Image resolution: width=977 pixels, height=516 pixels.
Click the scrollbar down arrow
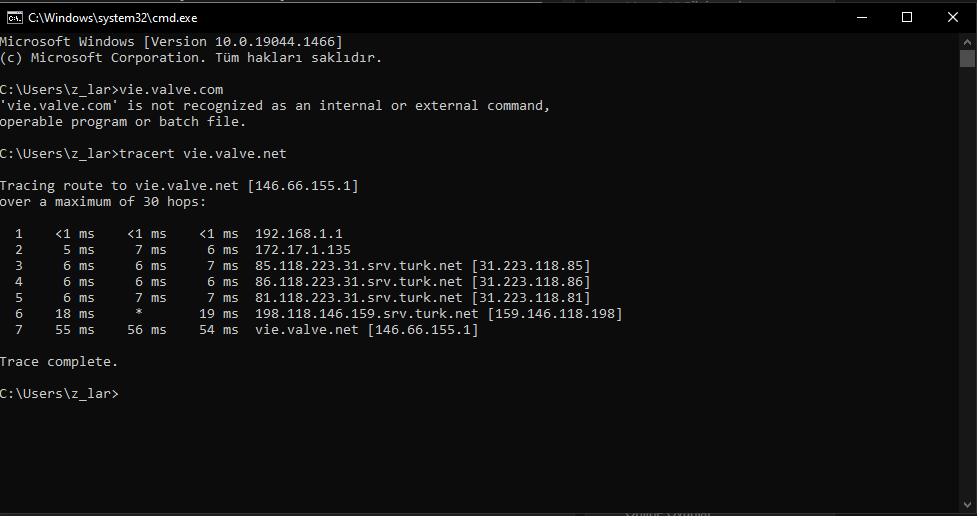(967, 504)
